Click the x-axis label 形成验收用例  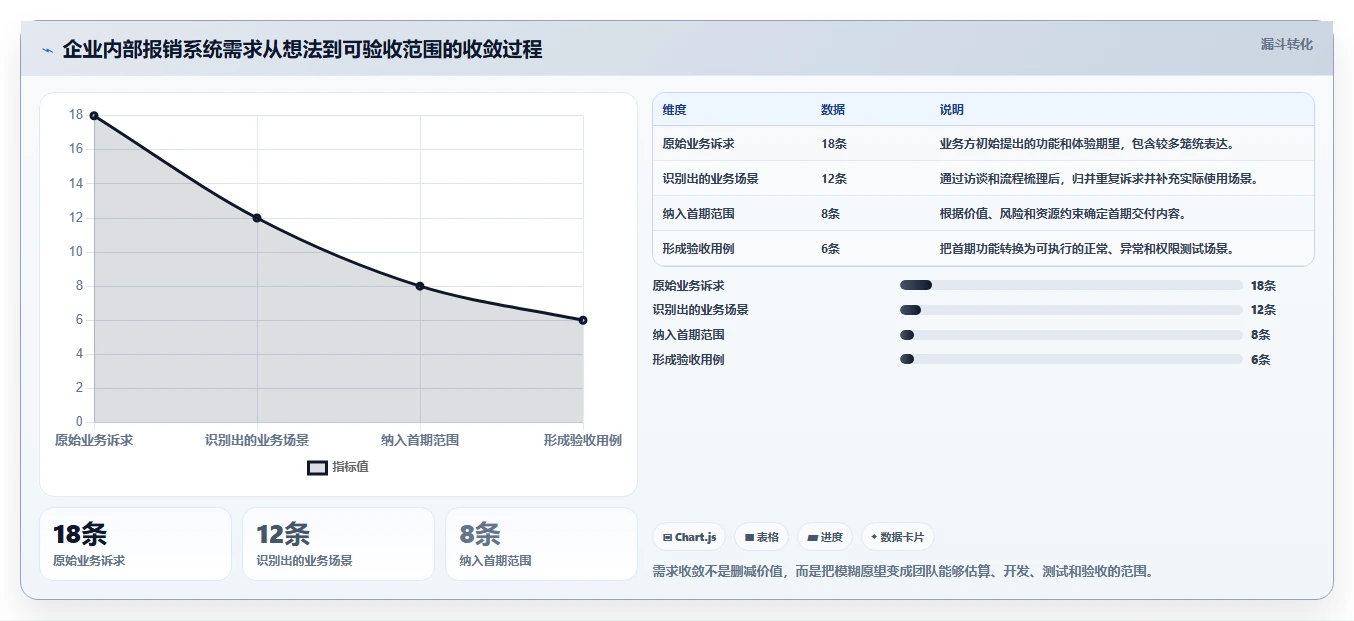583,440
